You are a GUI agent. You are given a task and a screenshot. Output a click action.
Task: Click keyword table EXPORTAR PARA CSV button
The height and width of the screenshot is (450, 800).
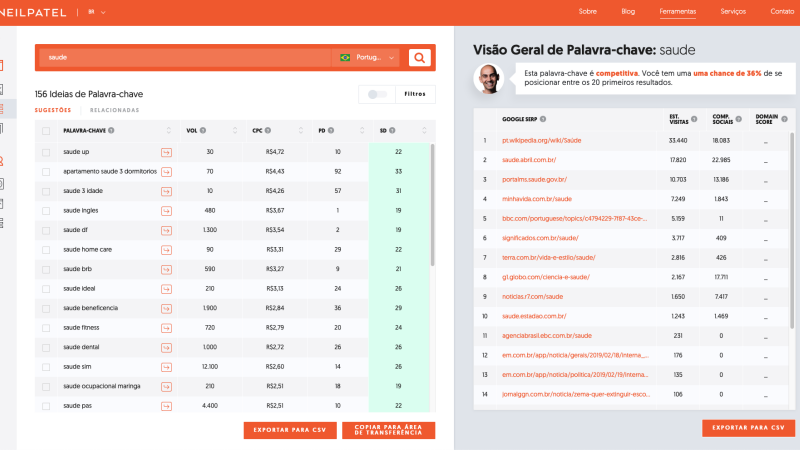click(x=290, y=430)
